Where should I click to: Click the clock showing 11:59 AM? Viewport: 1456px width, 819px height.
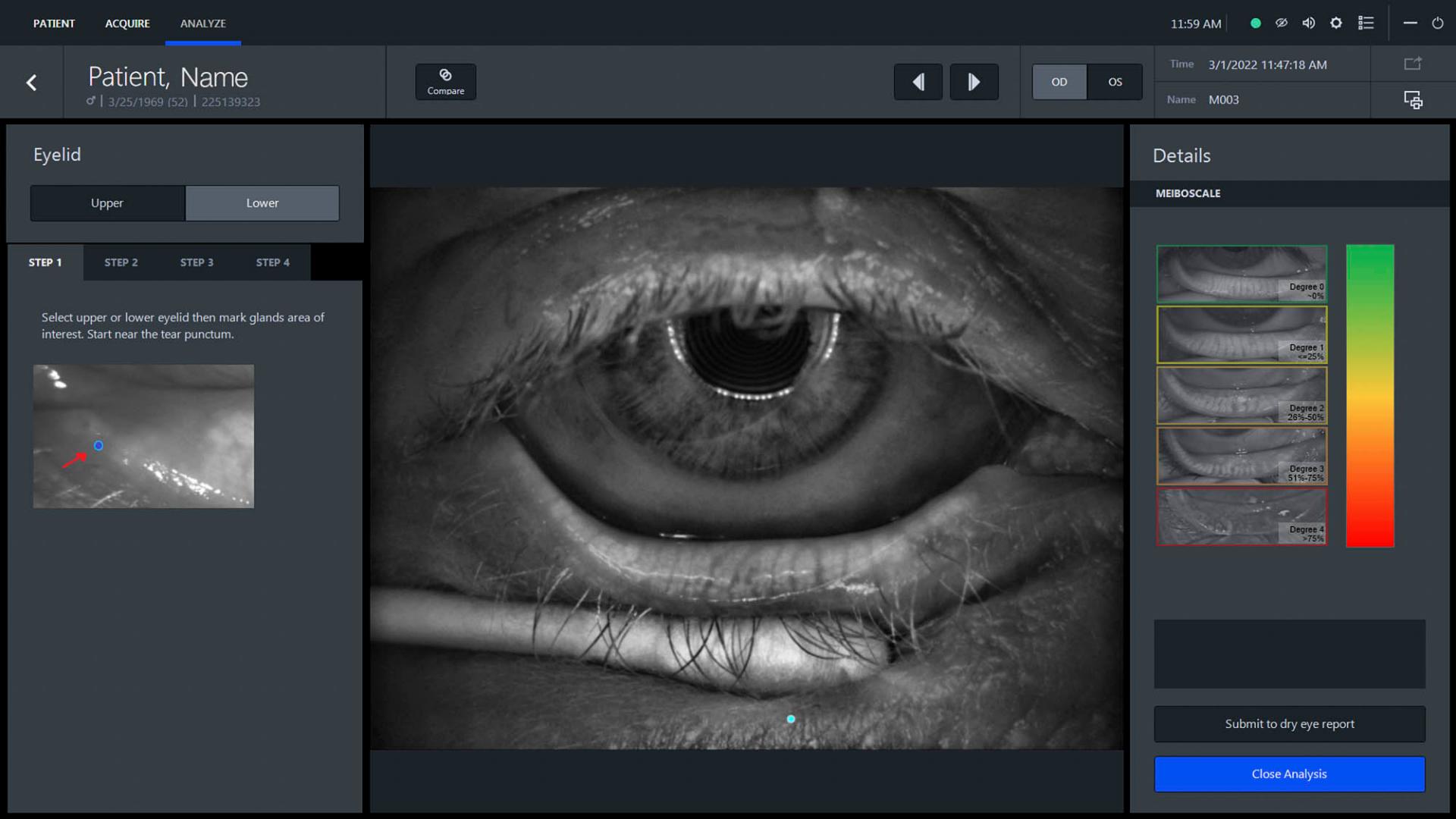pos(1196,24)
